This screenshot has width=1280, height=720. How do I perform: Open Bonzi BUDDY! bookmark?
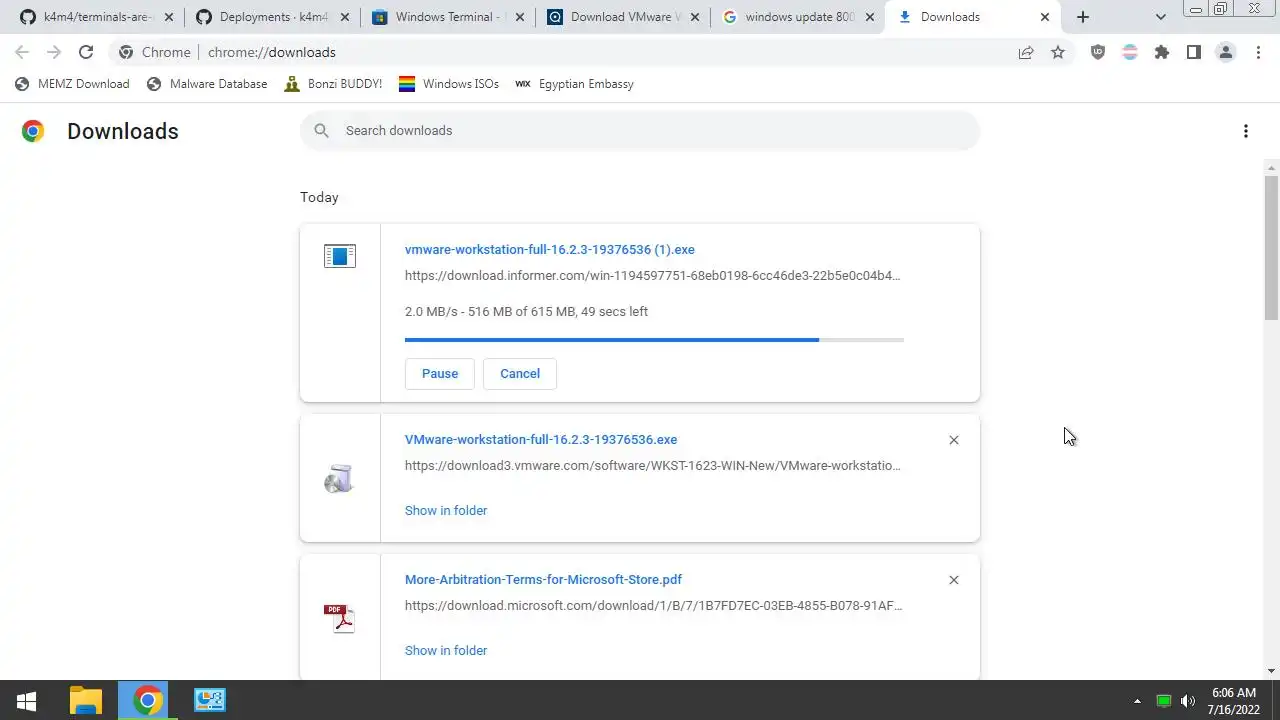click(x=333, y=84)
